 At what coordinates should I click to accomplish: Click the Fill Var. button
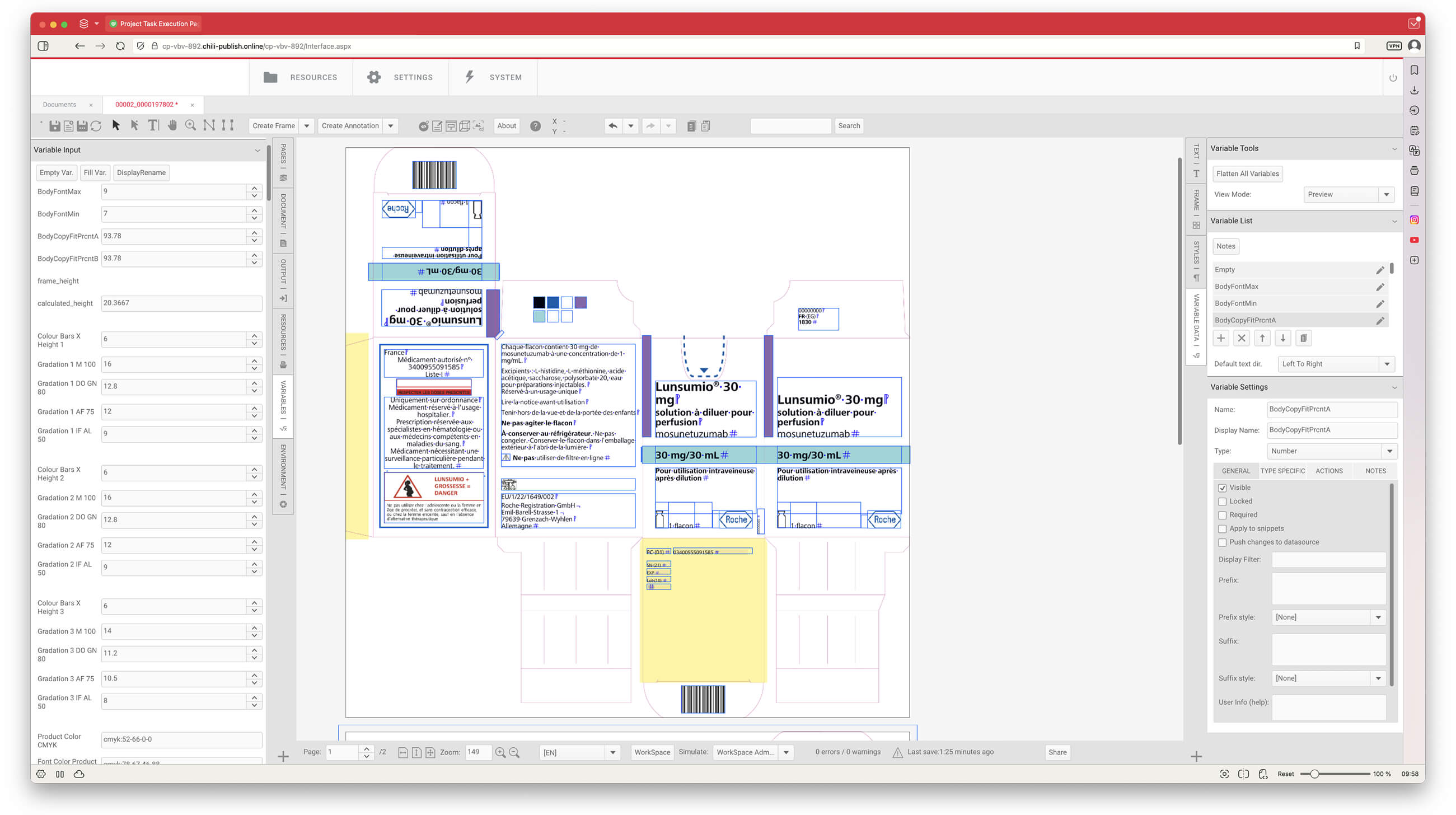pos(95,172)
